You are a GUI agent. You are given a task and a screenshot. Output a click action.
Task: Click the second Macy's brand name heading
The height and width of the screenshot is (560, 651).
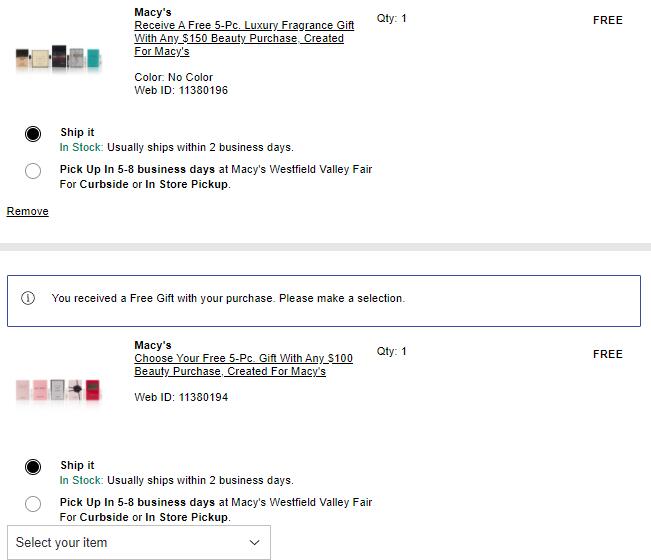(x=153, y=345)
